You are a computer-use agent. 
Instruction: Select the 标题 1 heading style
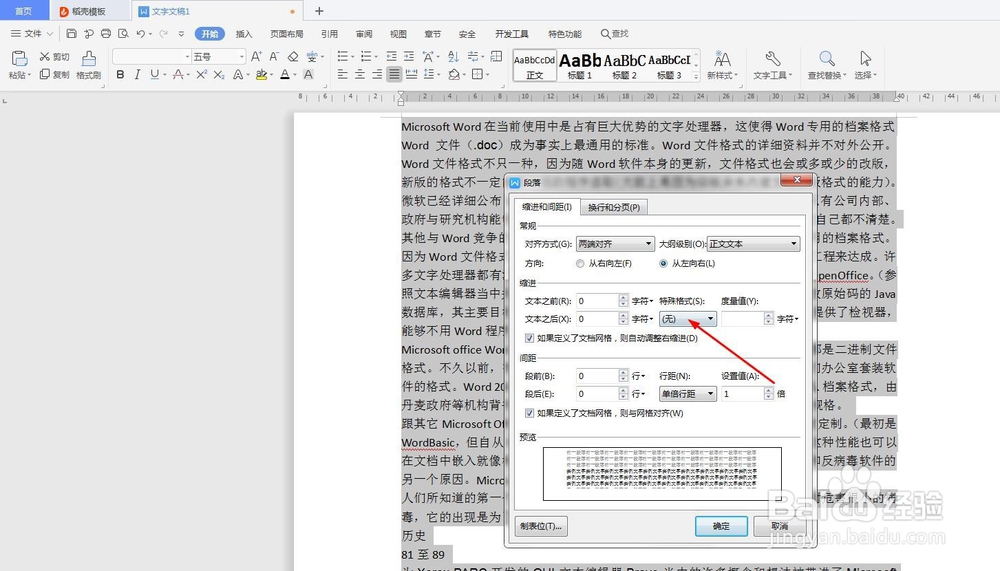580,66
